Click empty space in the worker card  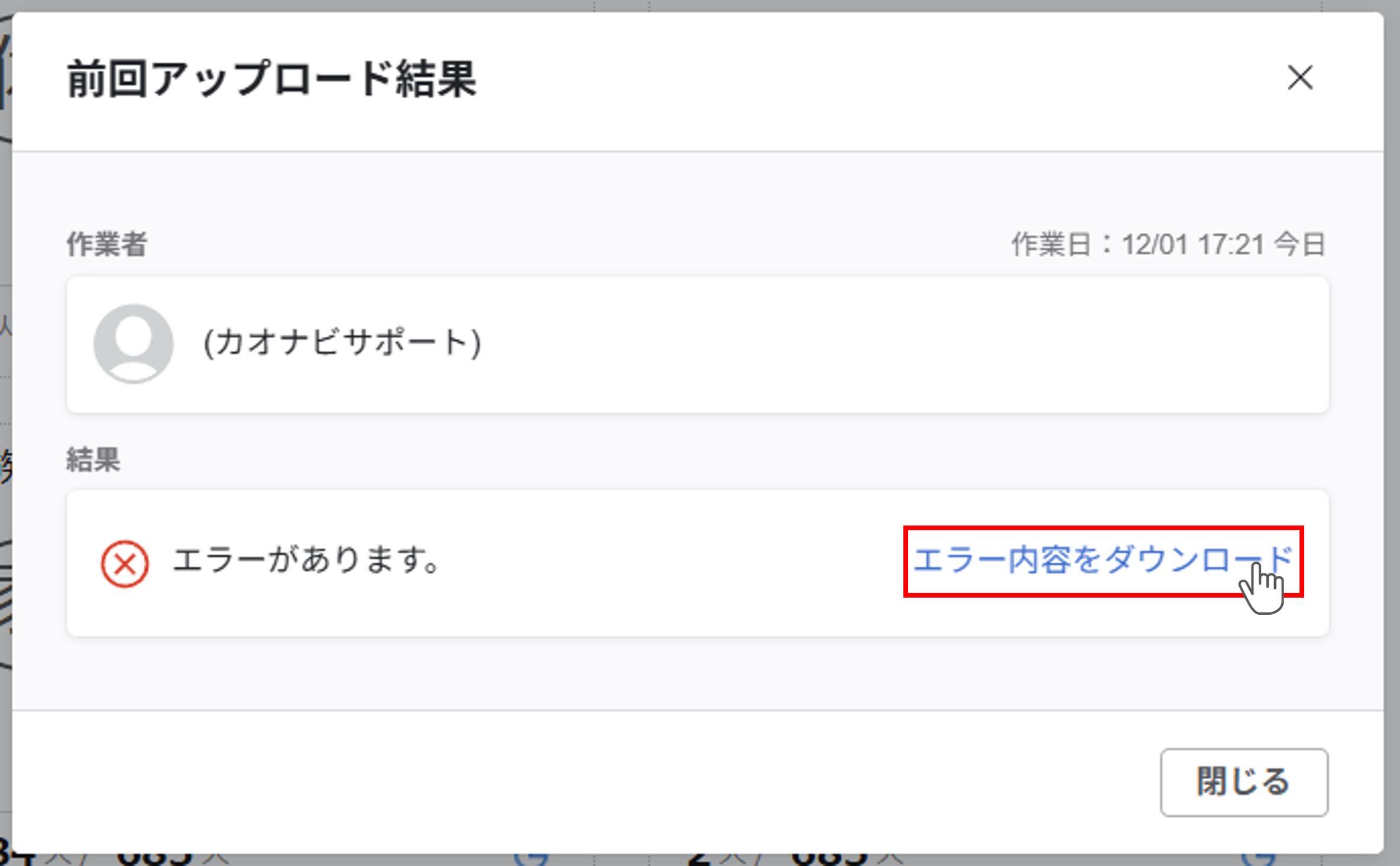[x=887, y=345]
